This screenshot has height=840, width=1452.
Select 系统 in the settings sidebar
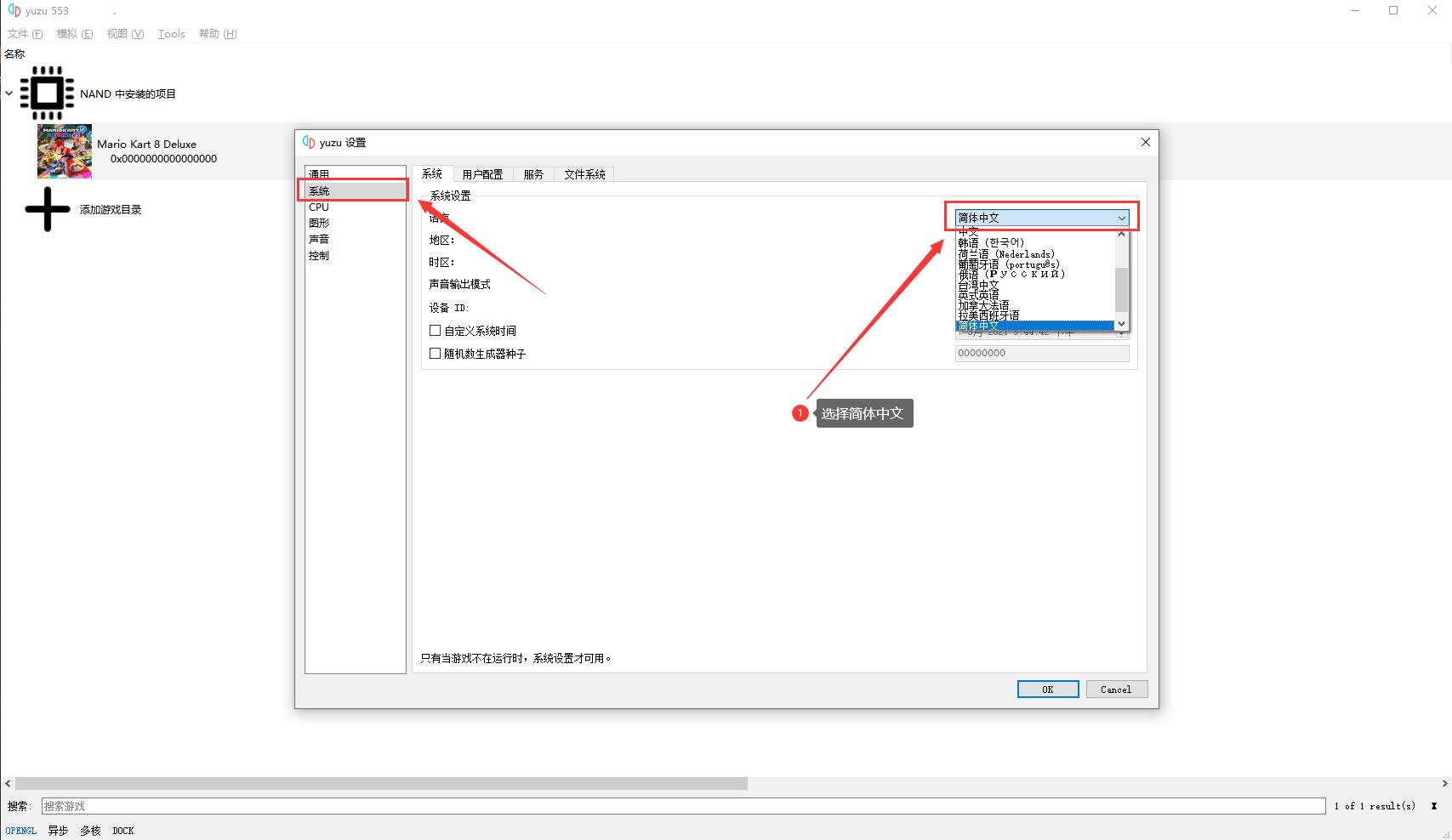[x=355, y=190]
